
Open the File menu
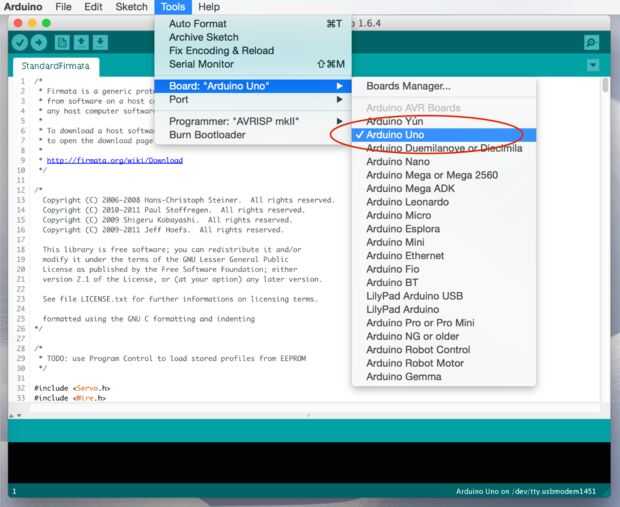point(63,7)
